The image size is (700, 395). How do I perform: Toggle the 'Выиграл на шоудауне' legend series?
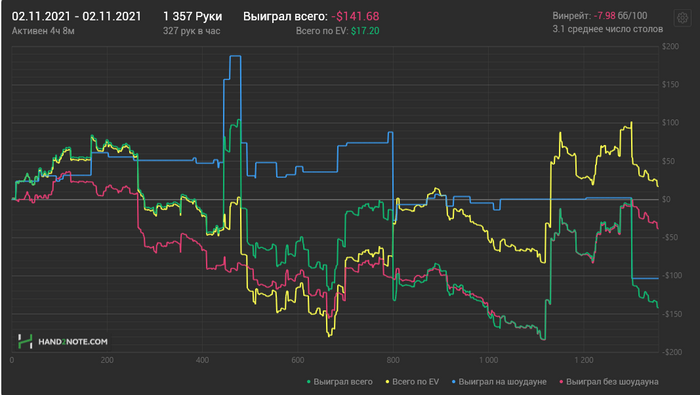[499, 382]
